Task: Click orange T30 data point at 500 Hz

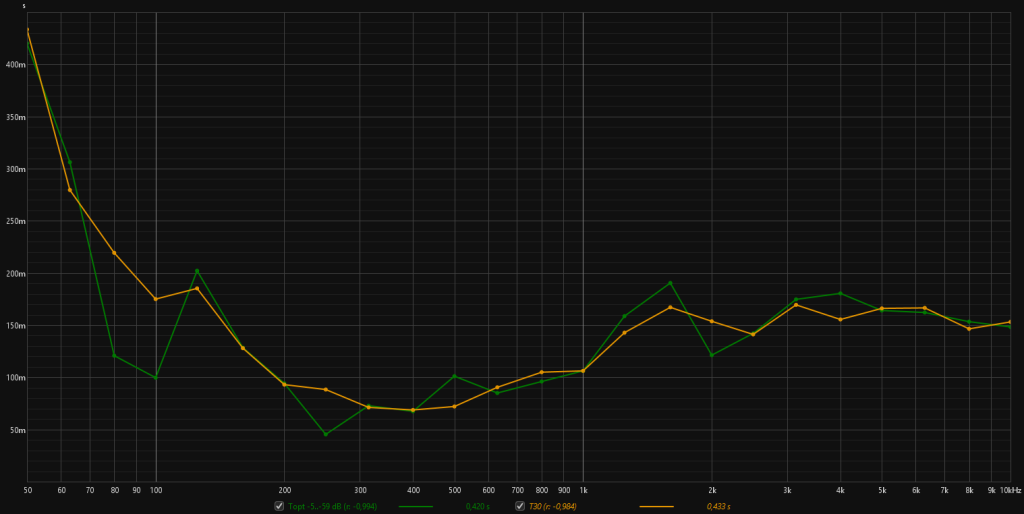Action: tap(455, 406)
